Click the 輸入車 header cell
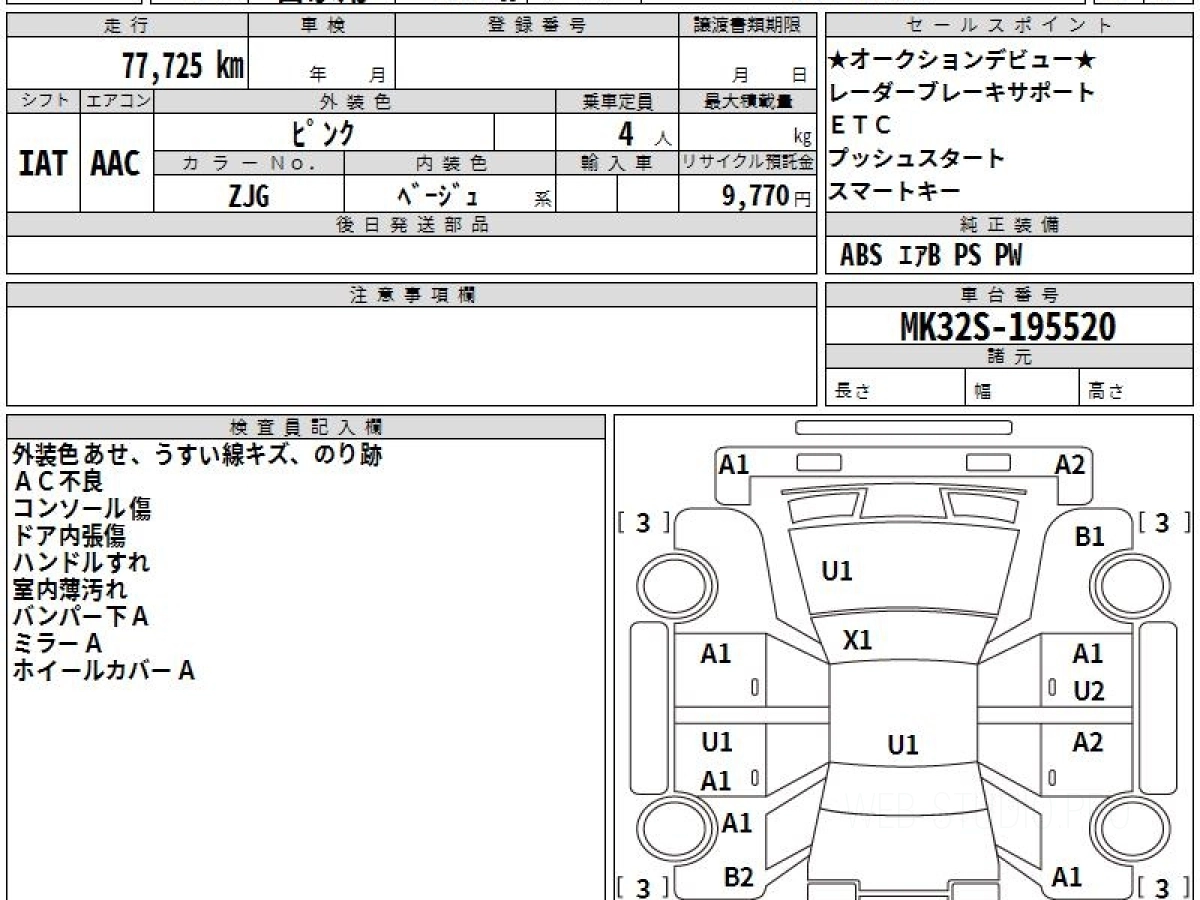Viewport: 1200px width, 900px height. [617, 163]
